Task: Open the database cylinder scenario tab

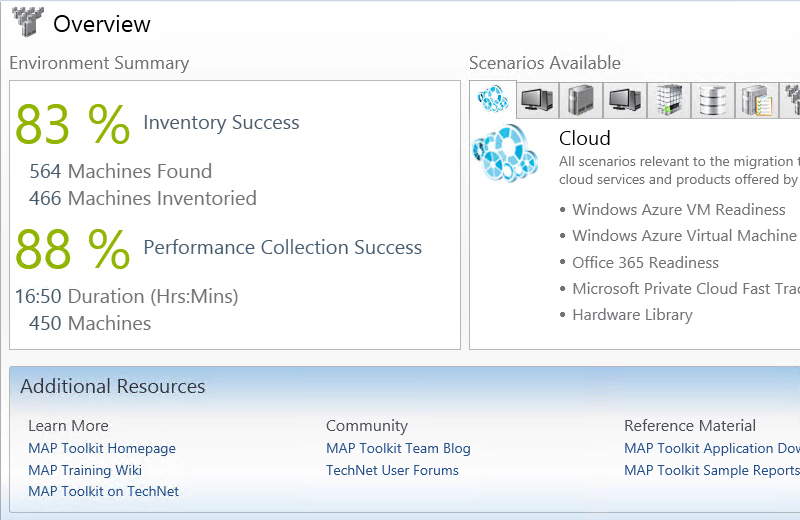Action: pos(713,100)
